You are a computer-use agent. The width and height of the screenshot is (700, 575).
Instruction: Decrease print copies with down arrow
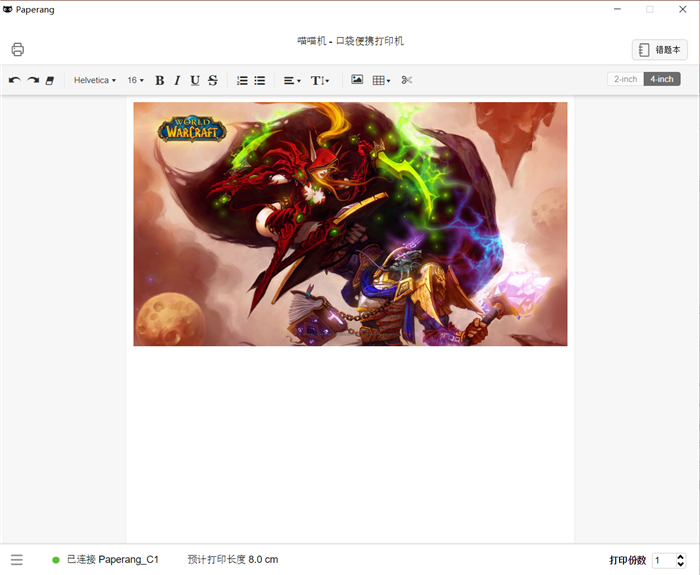coord(681,564)
